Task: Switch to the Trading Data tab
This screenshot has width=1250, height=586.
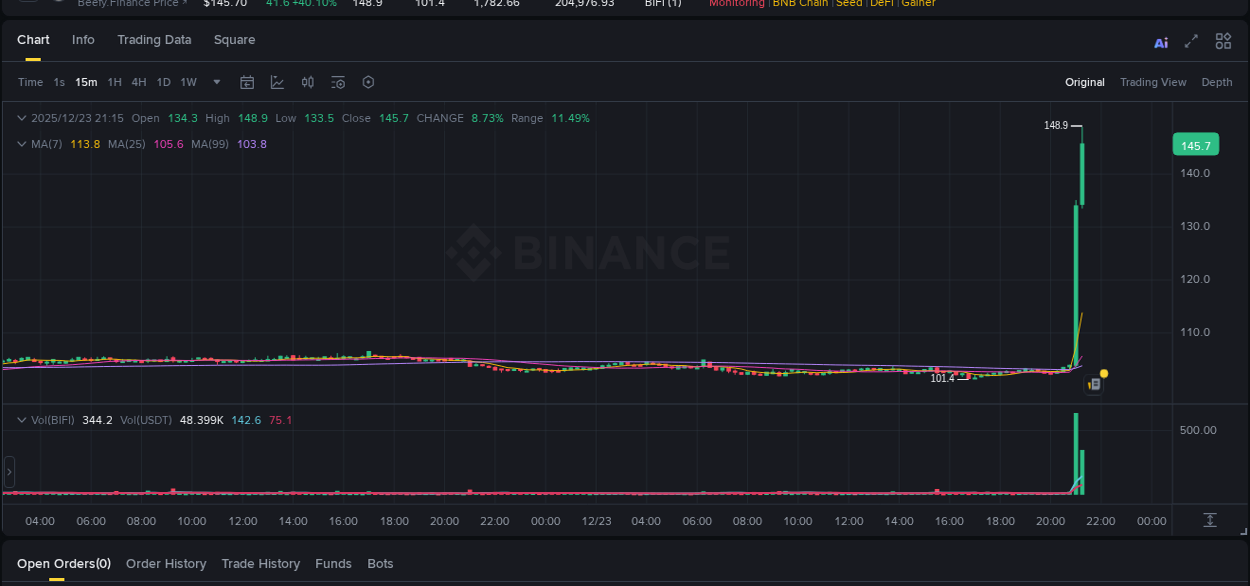Action: (x=154, y=39)
